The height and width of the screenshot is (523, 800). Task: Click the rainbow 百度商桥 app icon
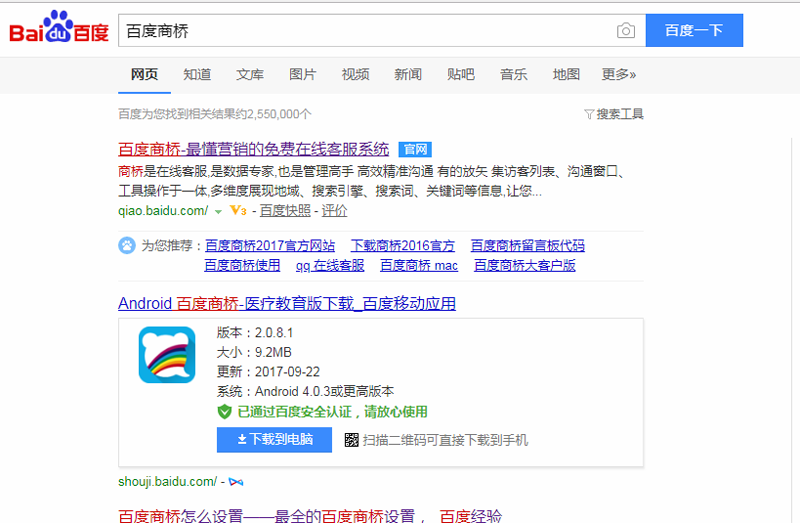click(167, 354)
